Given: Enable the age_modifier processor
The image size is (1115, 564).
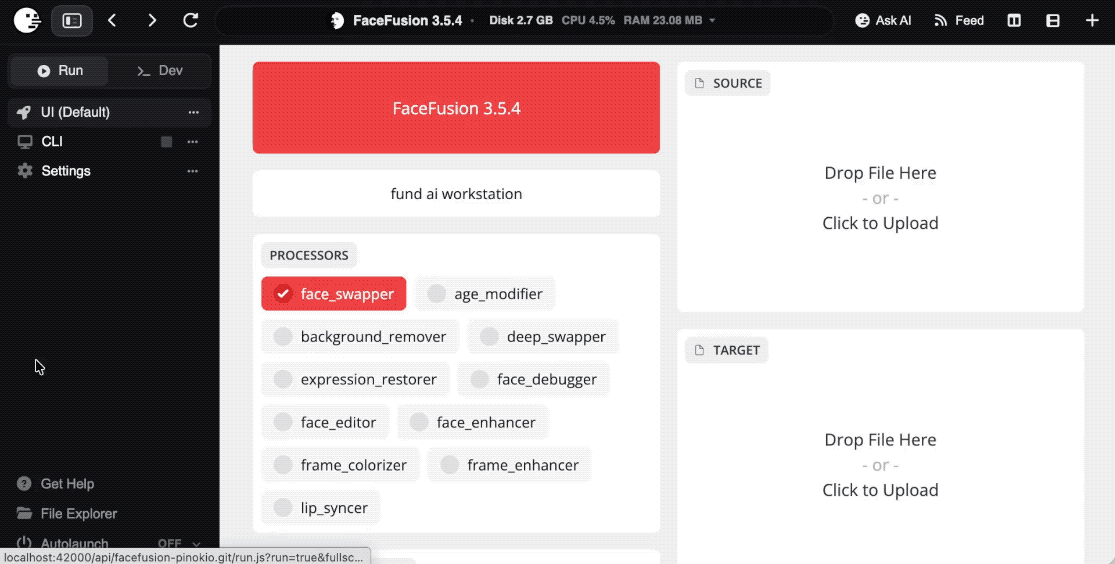Looking at the screenshot, I should [x=485, y=294].
